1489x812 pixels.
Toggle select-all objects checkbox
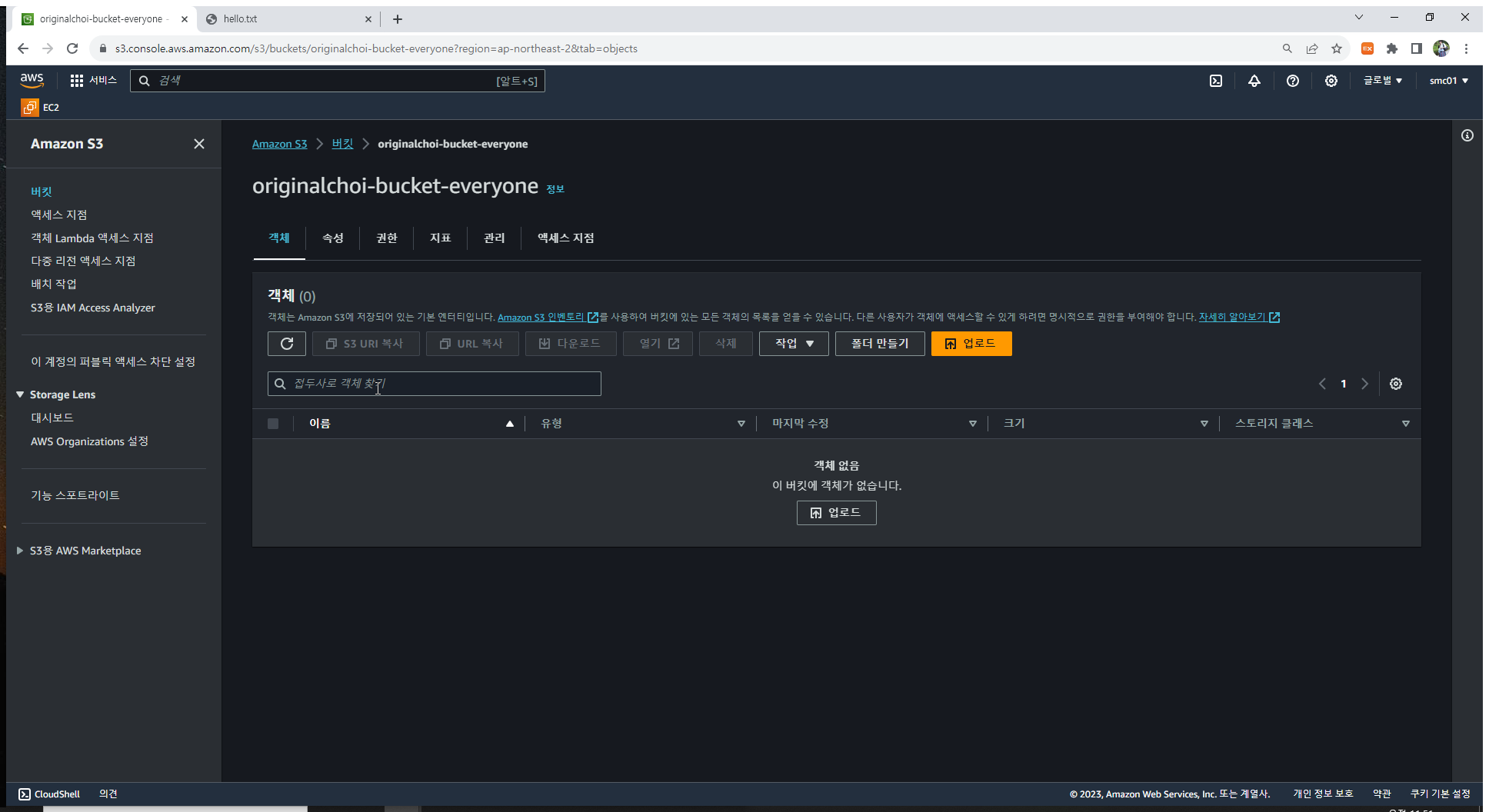tap(273, 424)
